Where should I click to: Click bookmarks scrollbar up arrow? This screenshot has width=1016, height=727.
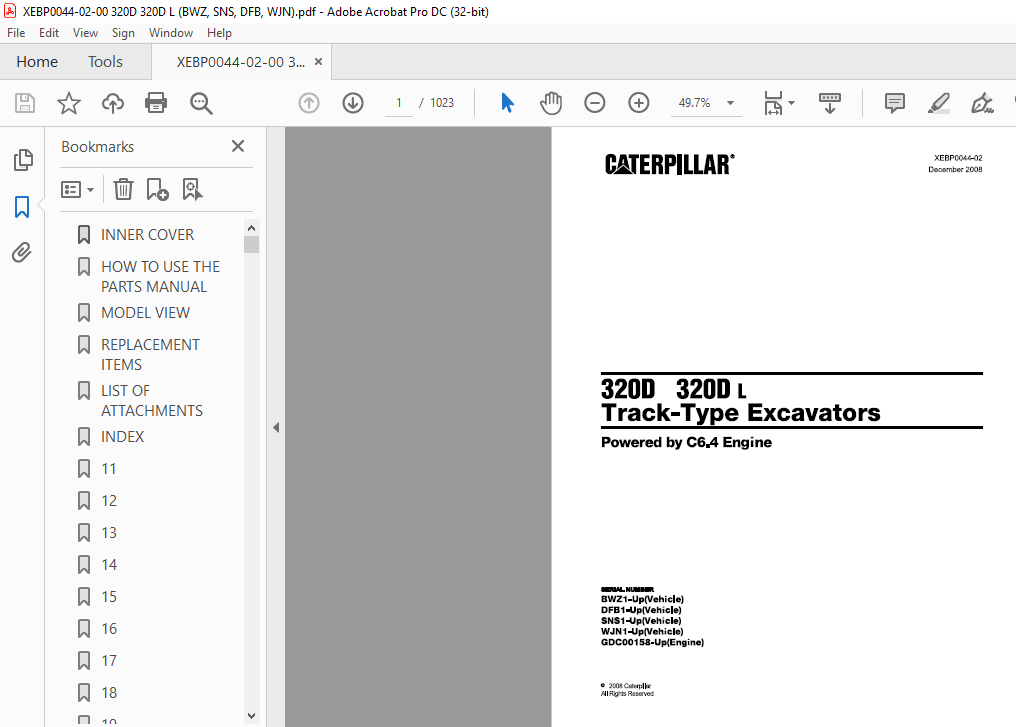tap(251, 228)
